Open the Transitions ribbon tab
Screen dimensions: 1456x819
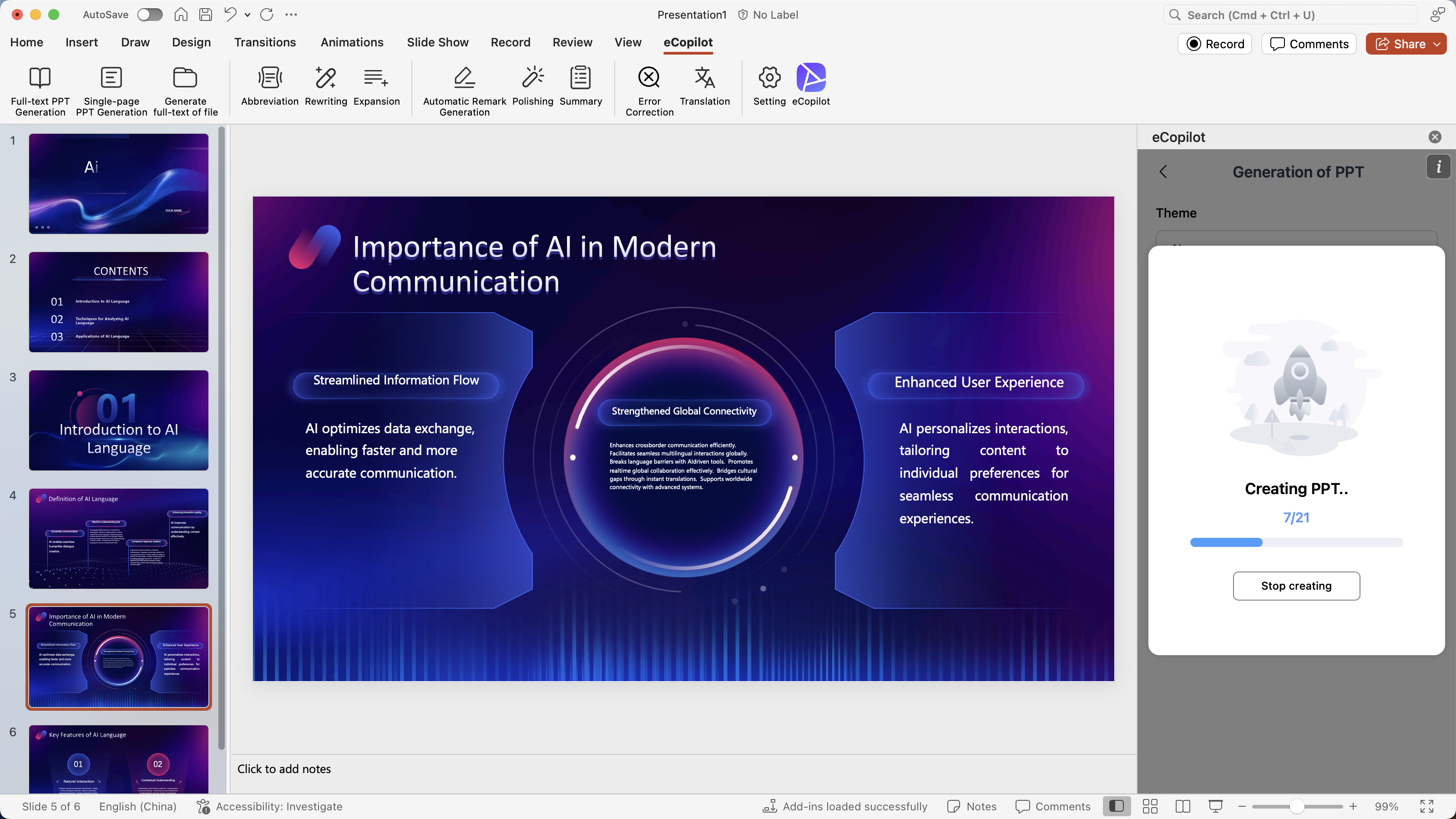point(264,42)
